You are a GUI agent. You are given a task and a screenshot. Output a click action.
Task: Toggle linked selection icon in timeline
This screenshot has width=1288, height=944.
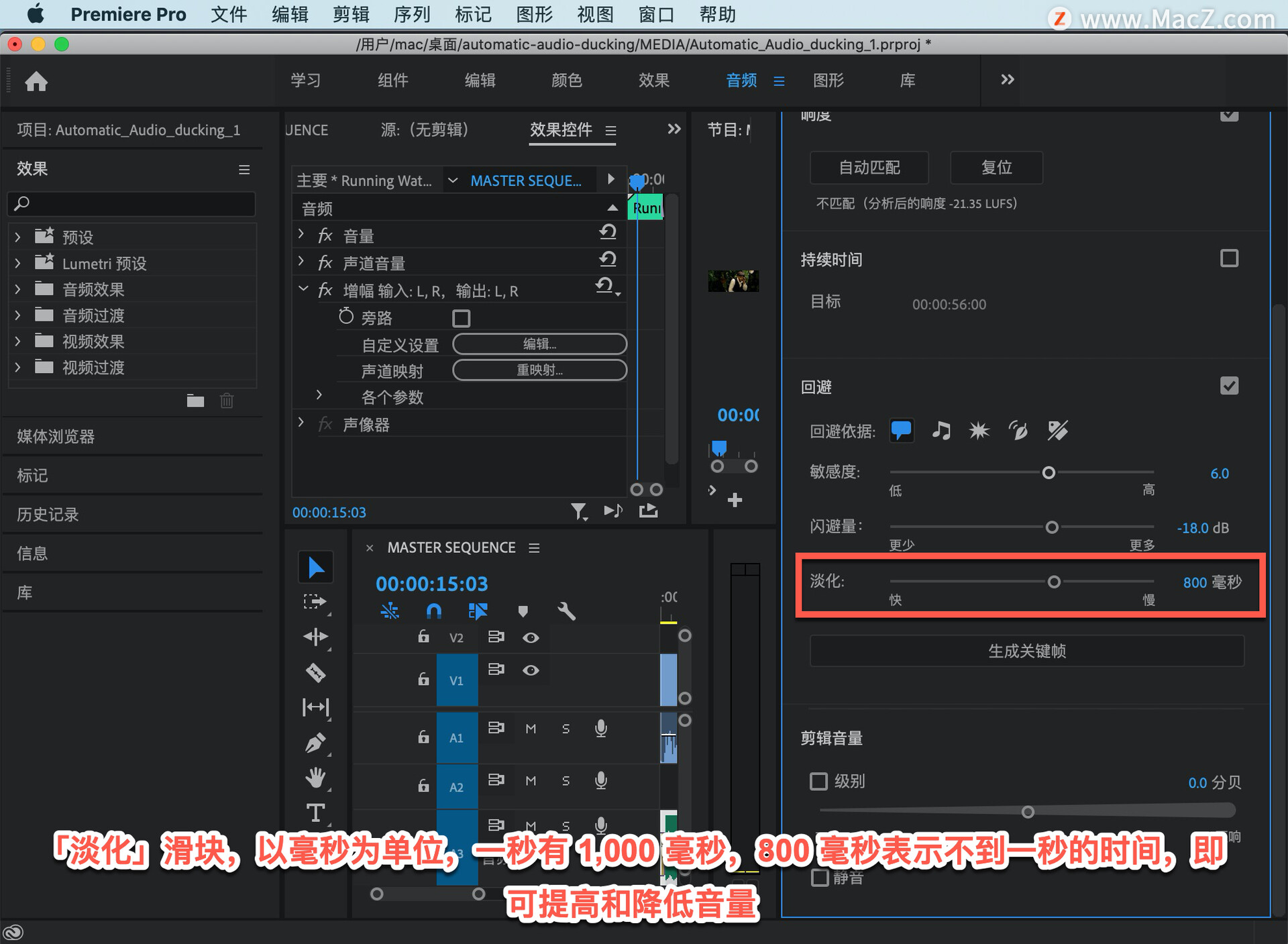click(x=478, y=611)
